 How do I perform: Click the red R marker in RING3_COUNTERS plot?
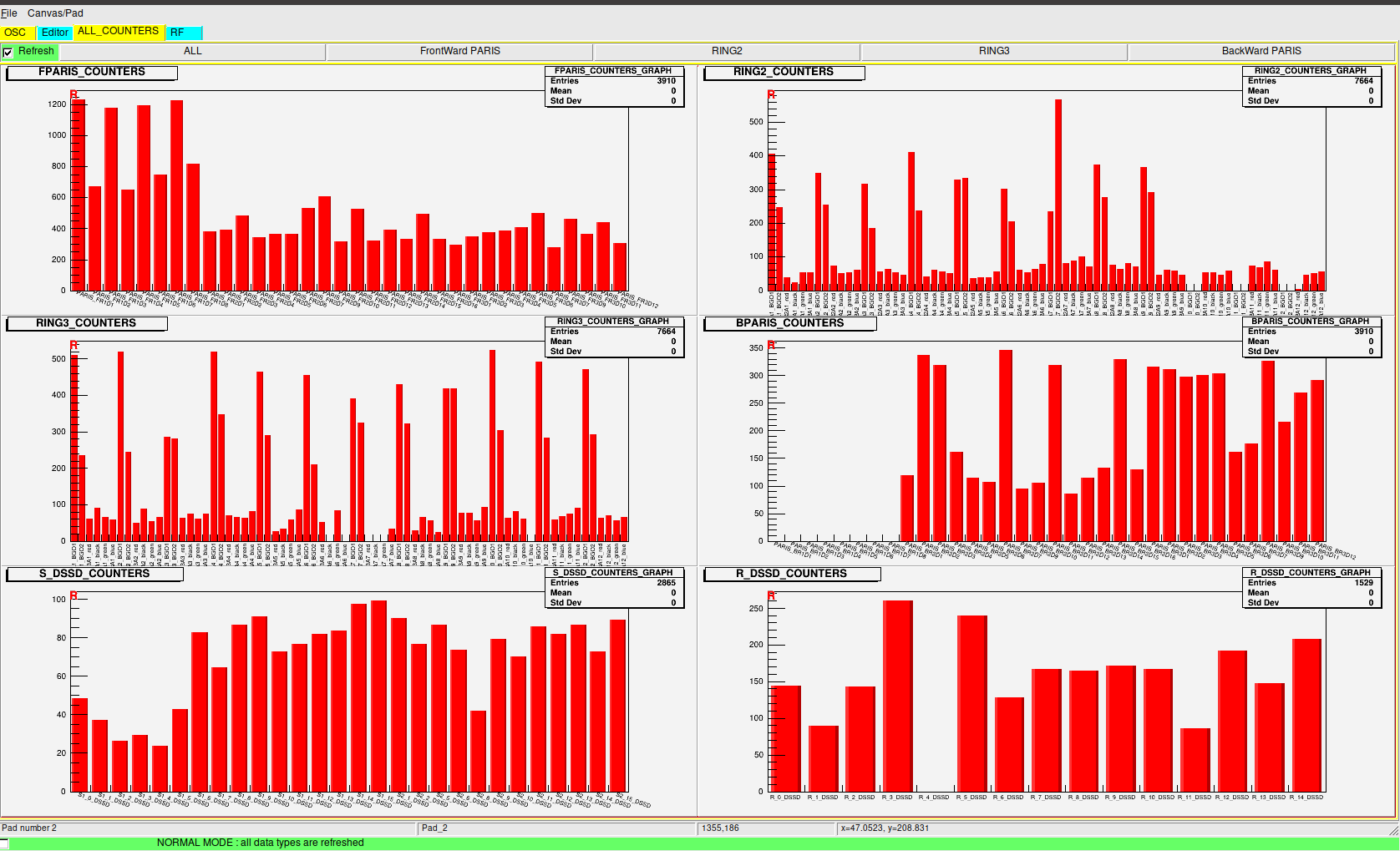pyautogui.click(x=74, y=345)
